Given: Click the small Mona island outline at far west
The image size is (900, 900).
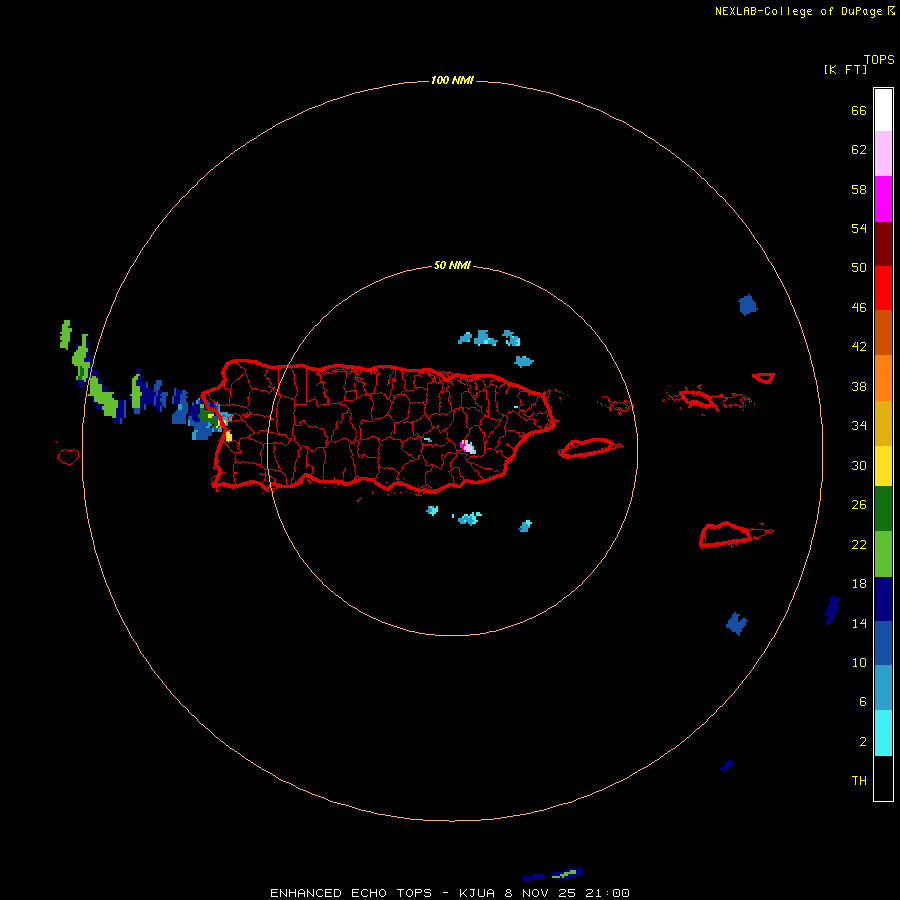Looking at the screenshot, I should [x=68, y=456].
